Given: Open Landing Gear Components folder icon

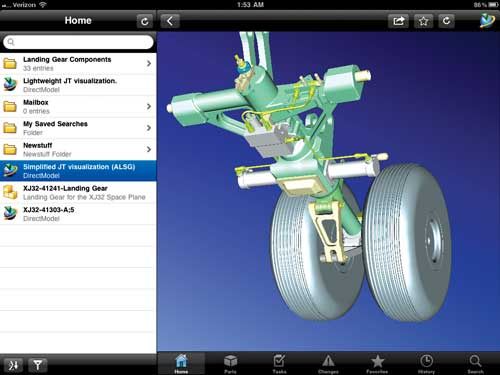Looking at the screenshot, I should pos(10,63).
